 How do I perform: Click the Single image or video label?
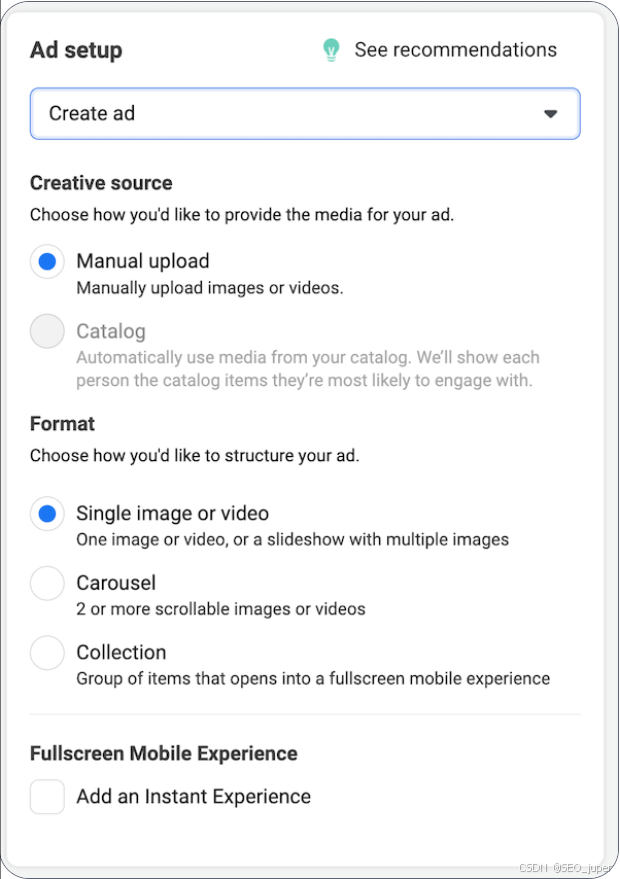tap(172, 513)
